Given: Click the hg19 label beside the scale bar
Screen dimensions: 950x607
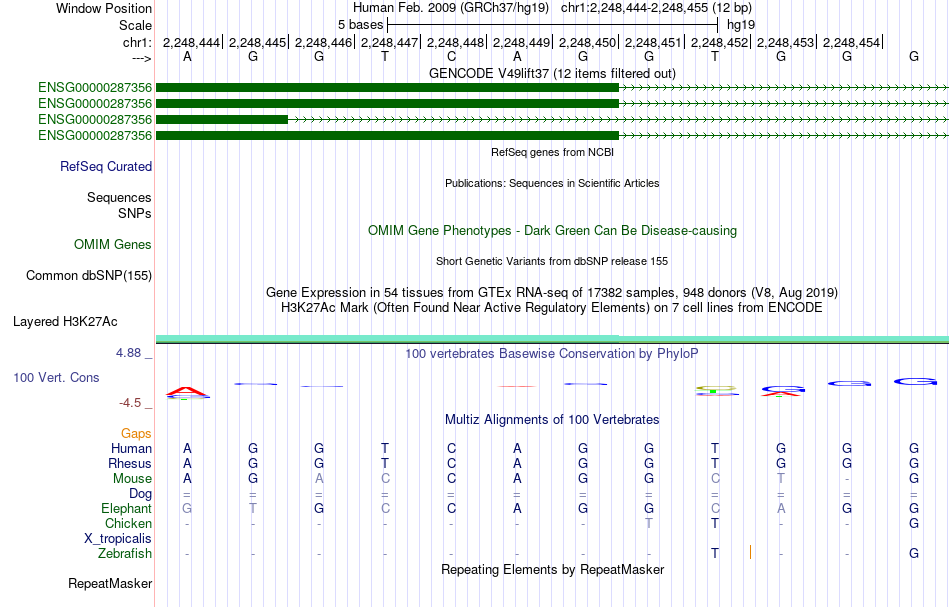Looking at the screenshot, I should [x=741, y=25].
